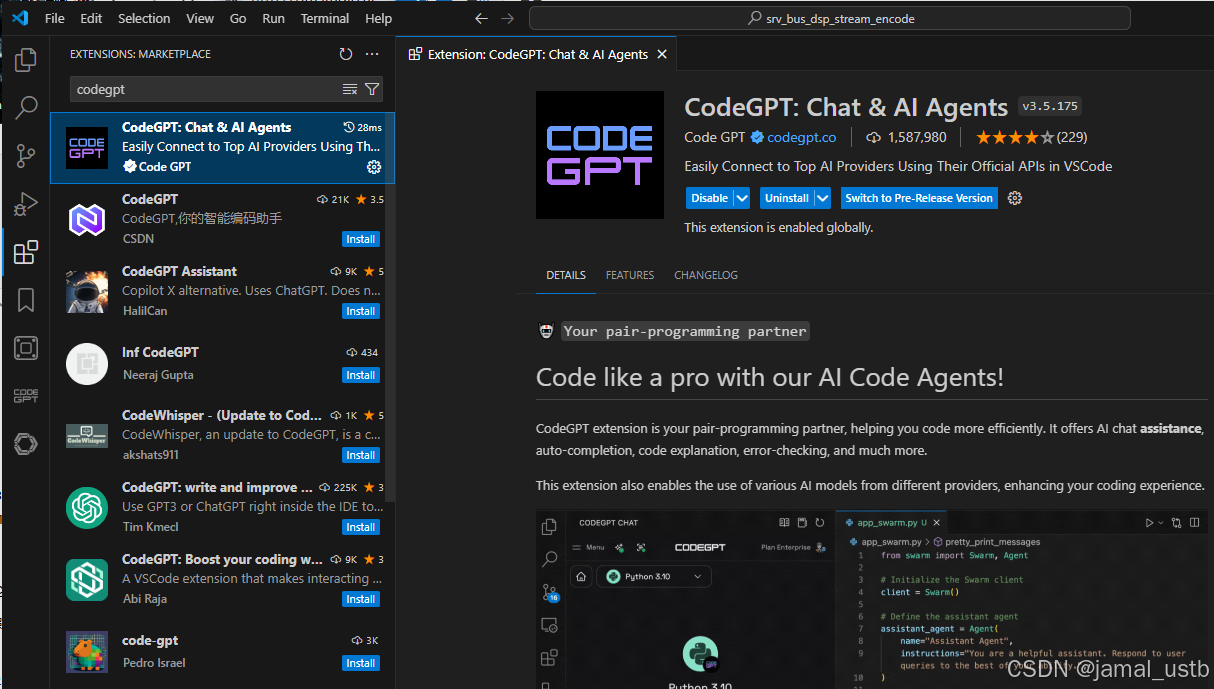This screenshot has width=1214, height=689.
Task: Switch to the FEATURES tab
Action: click(630, 275)
